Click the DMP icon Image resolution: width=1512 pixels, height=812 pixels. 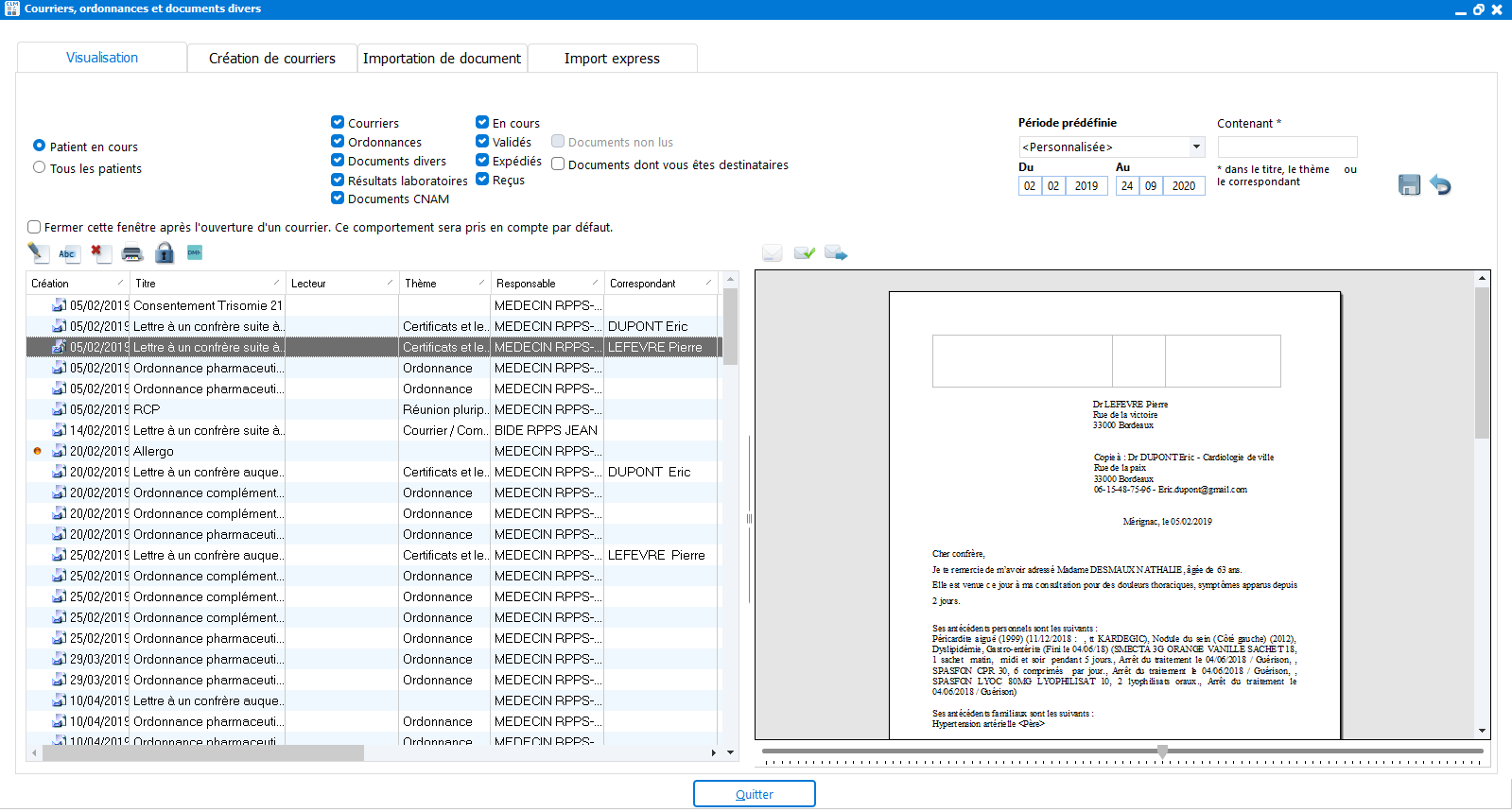(x=195, y=252)
